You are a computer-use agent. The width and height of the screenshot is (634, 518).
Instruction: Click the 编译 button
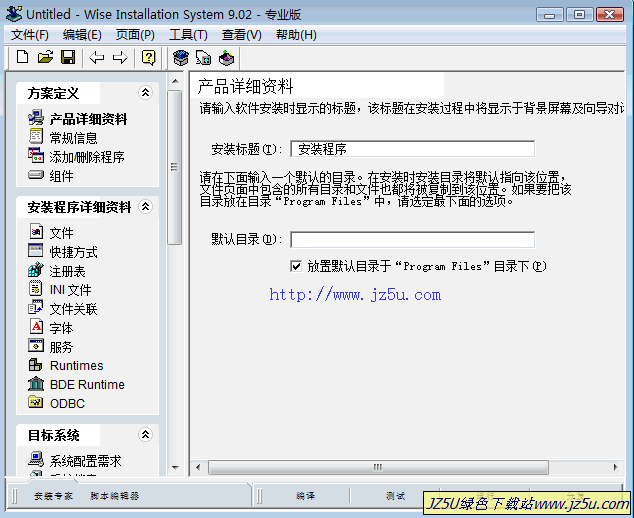tap(305, 496)
